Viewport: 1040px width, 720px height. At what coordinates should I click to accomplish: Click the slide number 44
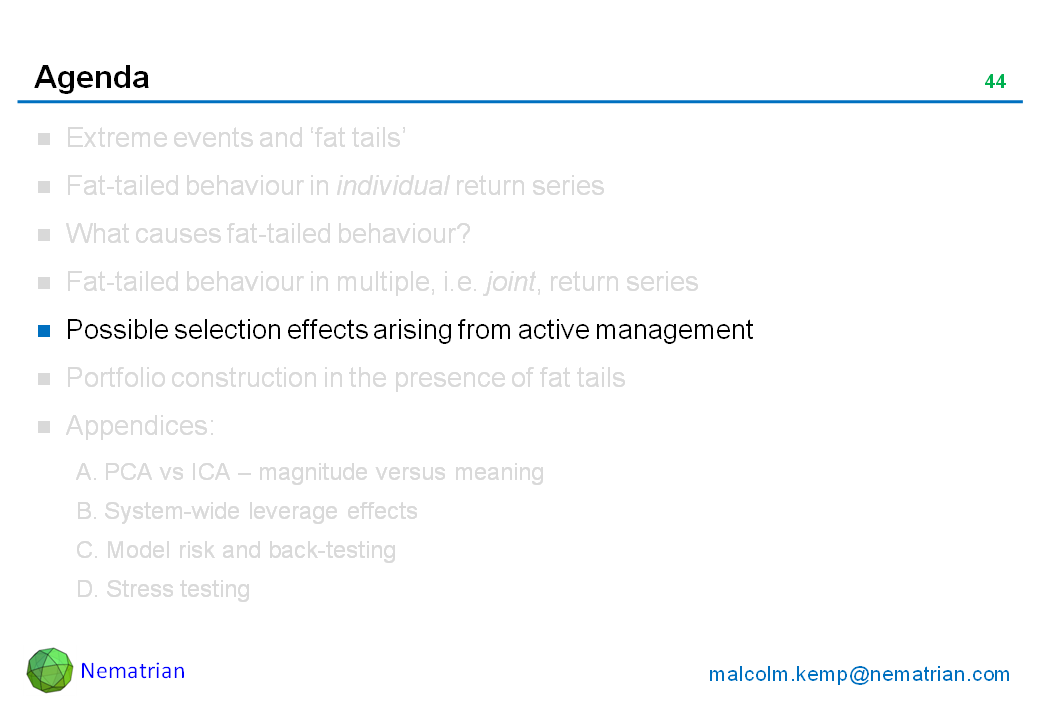point(995,82)
